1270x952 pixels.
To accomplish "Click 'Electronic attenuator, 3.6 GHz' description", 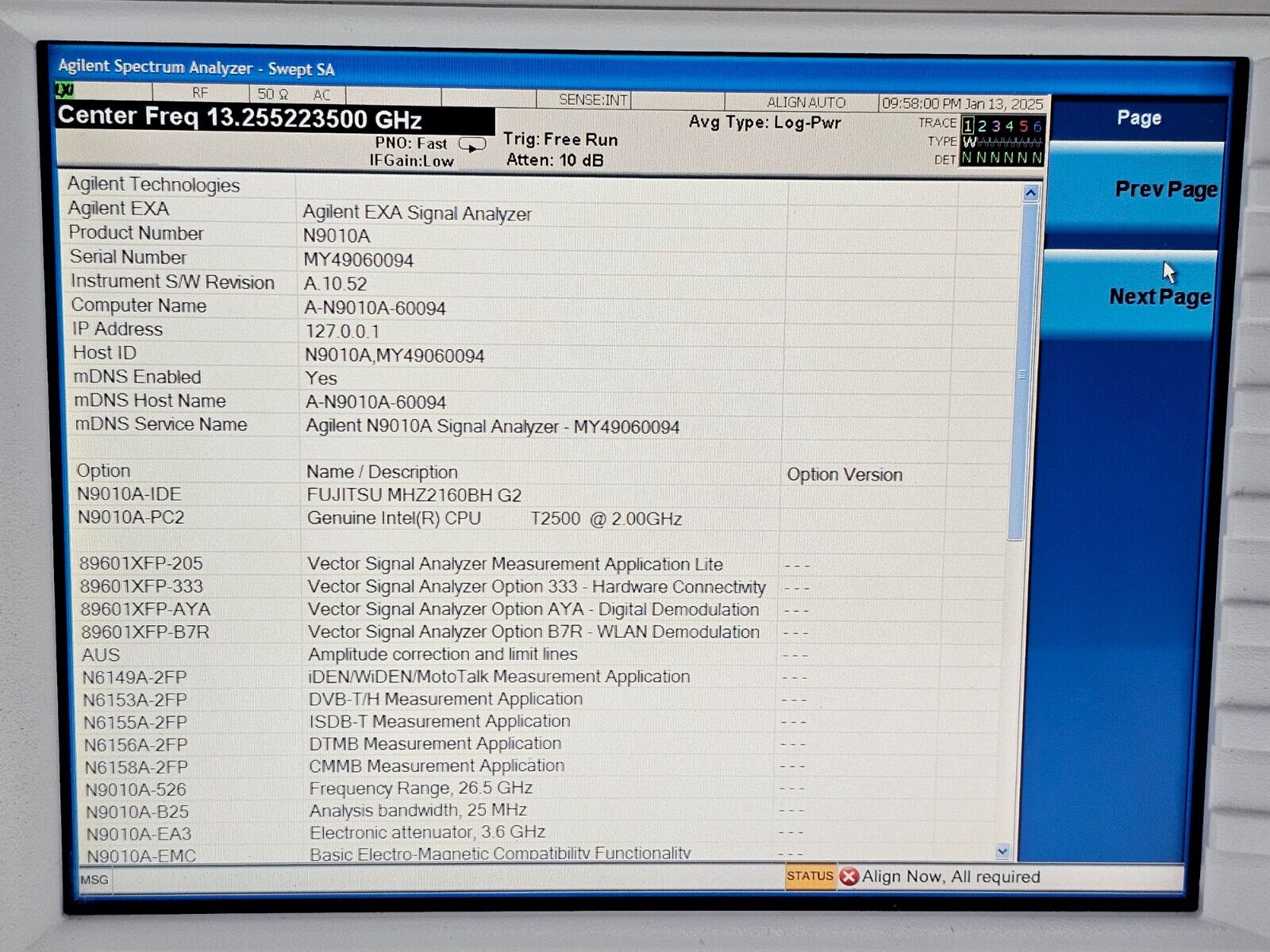I will 427,832.
